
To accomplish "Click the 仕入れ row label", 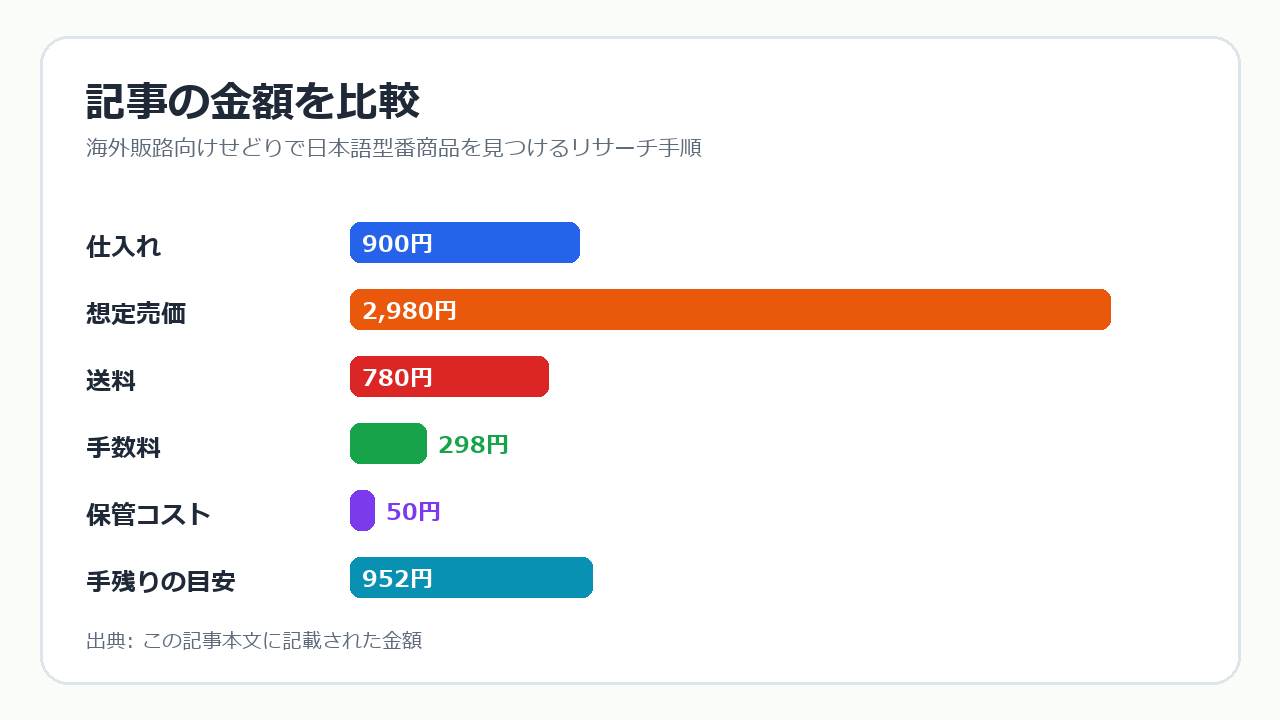I will [x=124, y=247].
